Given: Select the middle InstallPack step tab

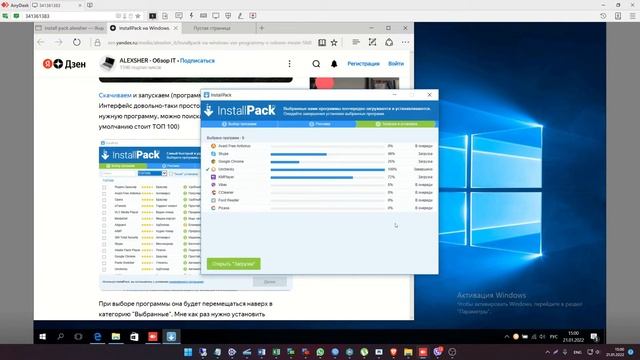Looking at the screenshot, I should (x=317, y=124).
